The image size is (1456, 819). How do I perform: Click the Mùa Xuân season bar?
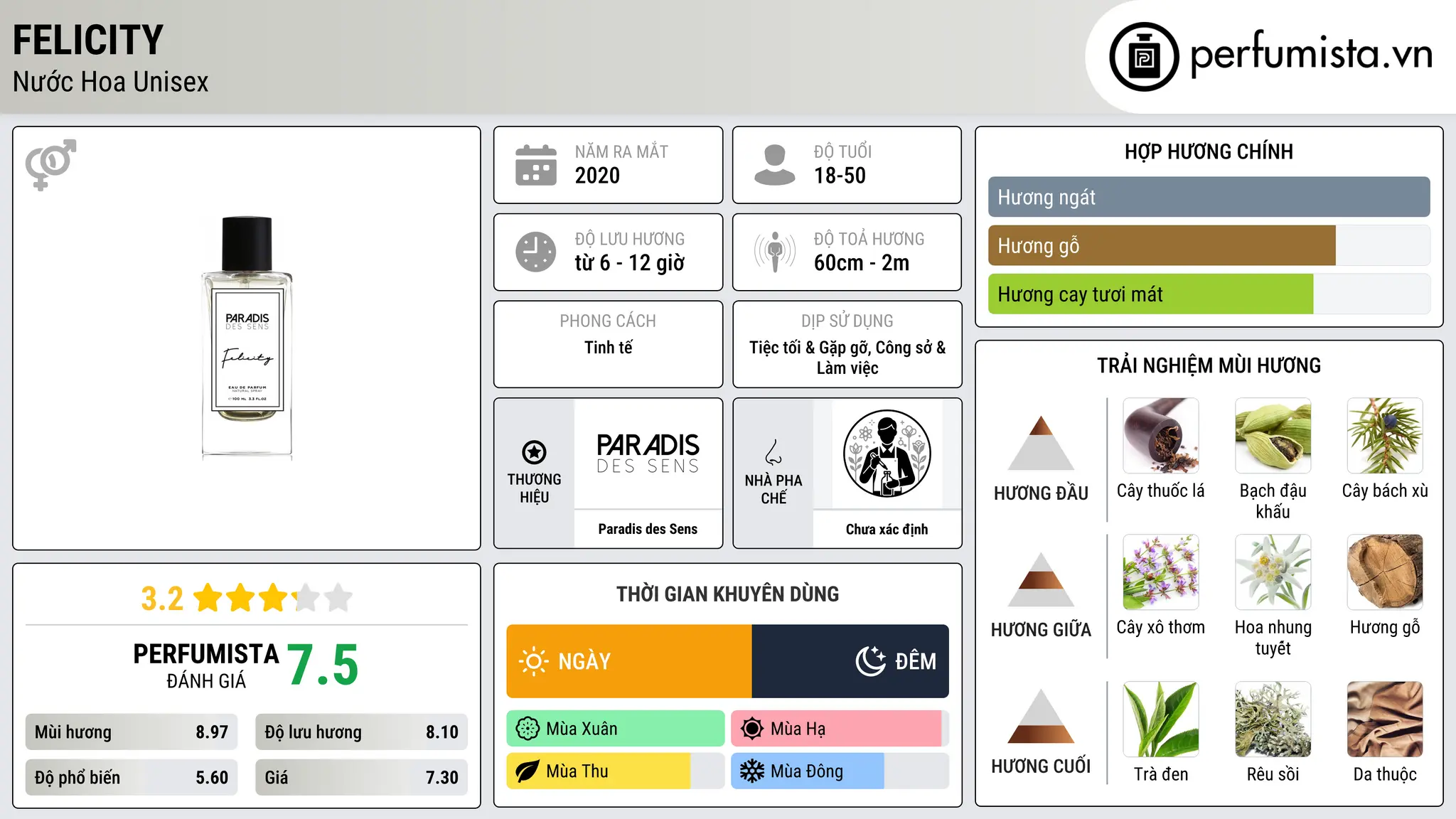(615, 729)
